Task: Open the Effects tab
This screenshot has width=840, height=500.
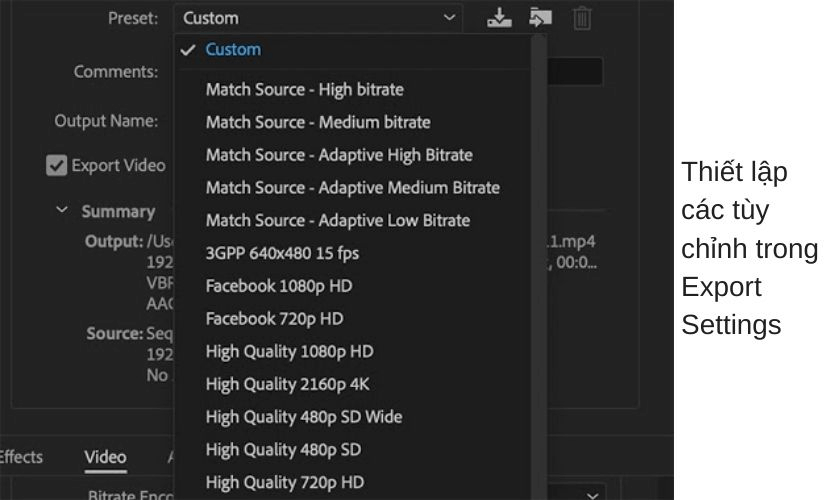Action: point(20,458)
